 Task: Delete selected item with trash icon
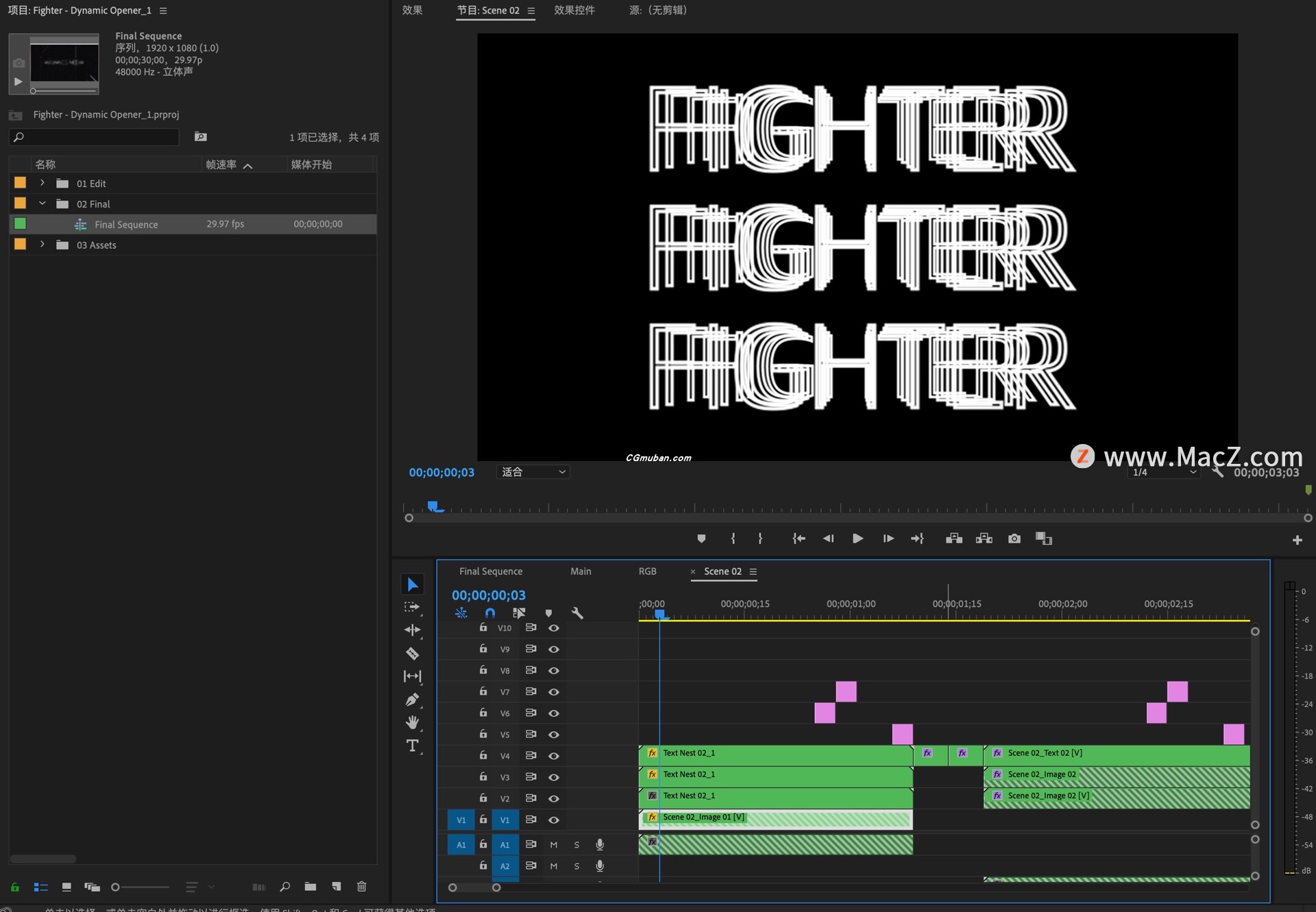tap(362, 887)
